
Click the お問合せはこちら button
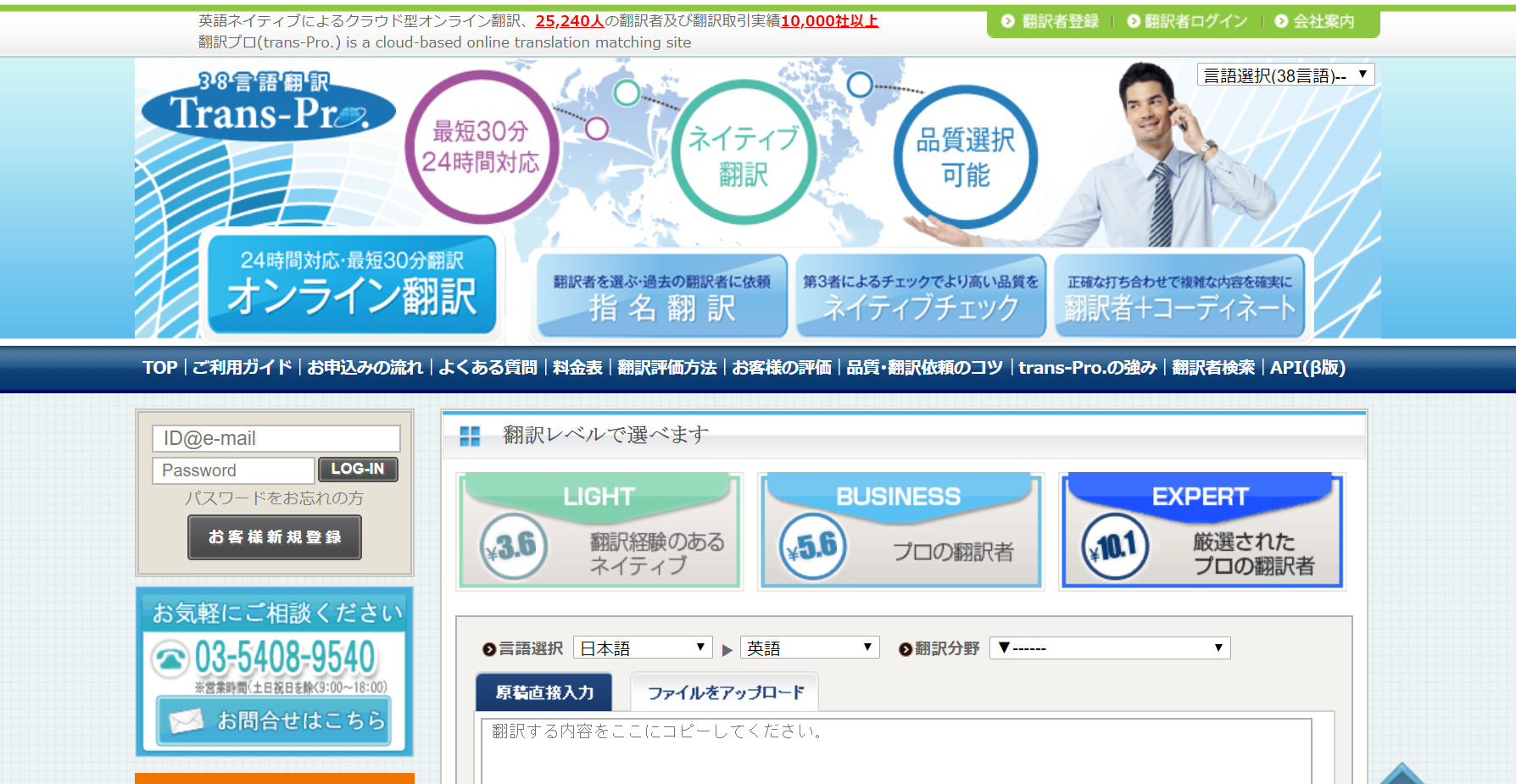coord(274,720)
